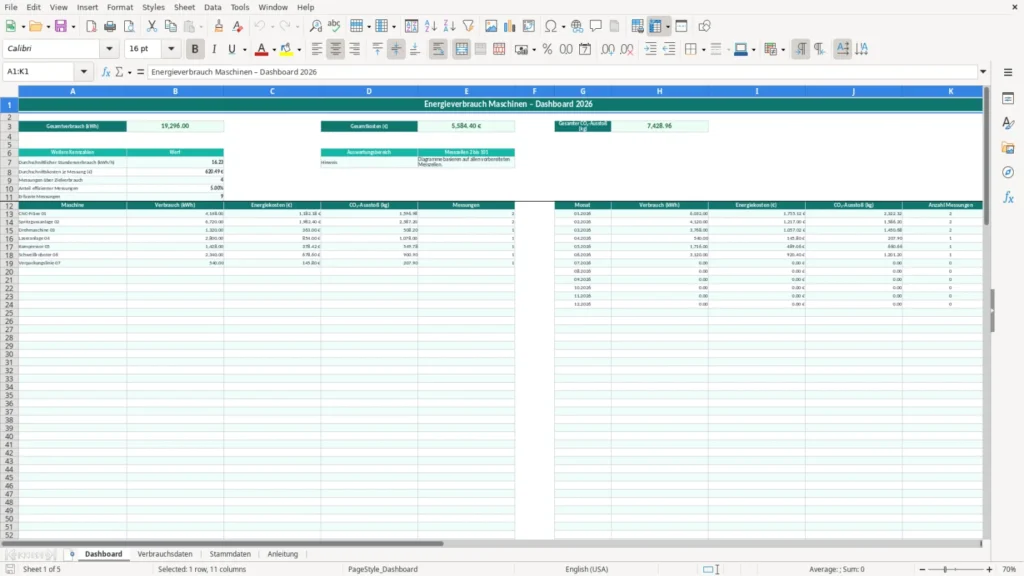Expand the Font Color dropdown arrow

(274, 50)
